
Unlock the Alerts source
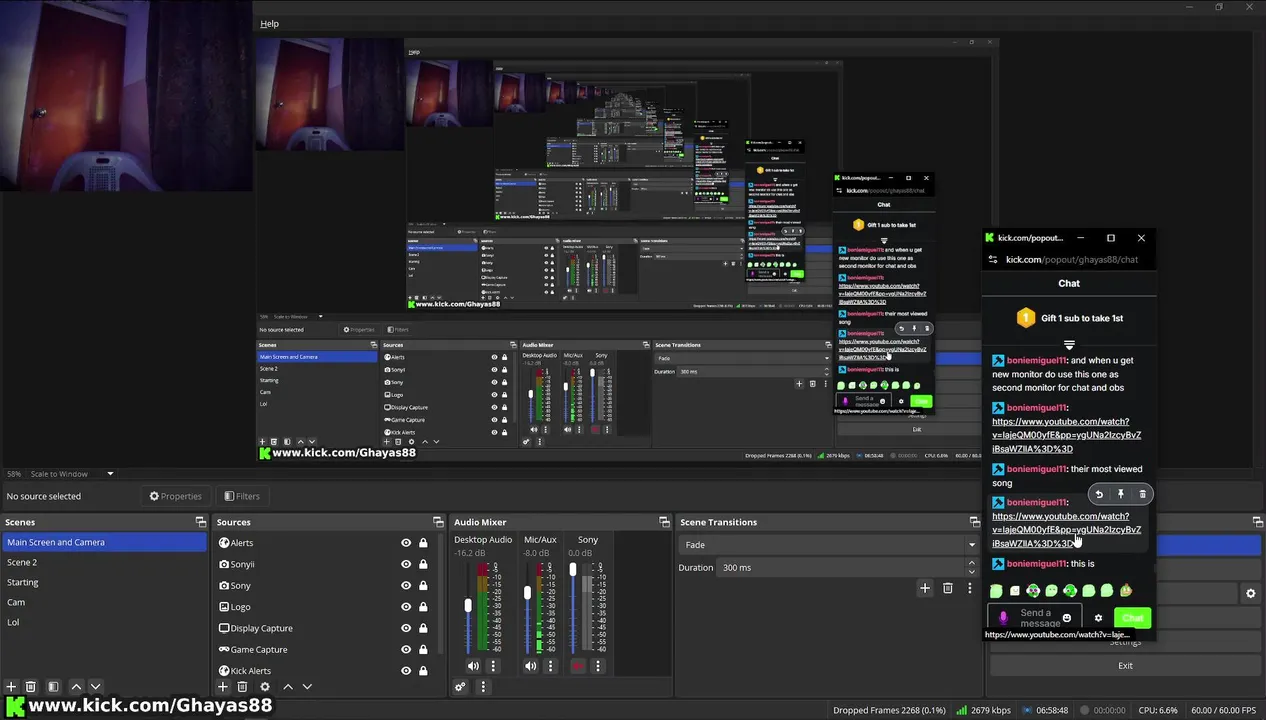pos(423,543)
